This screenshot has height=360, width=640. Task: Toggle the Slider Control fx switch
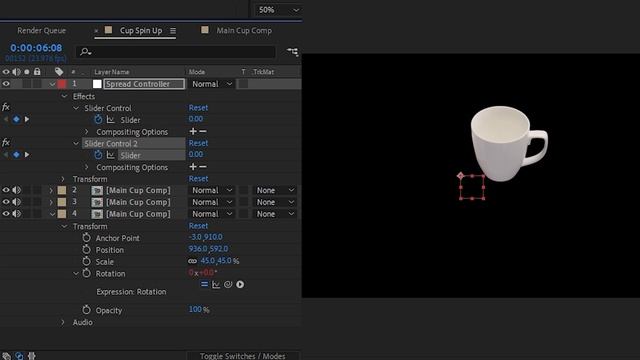click(6, 107)
